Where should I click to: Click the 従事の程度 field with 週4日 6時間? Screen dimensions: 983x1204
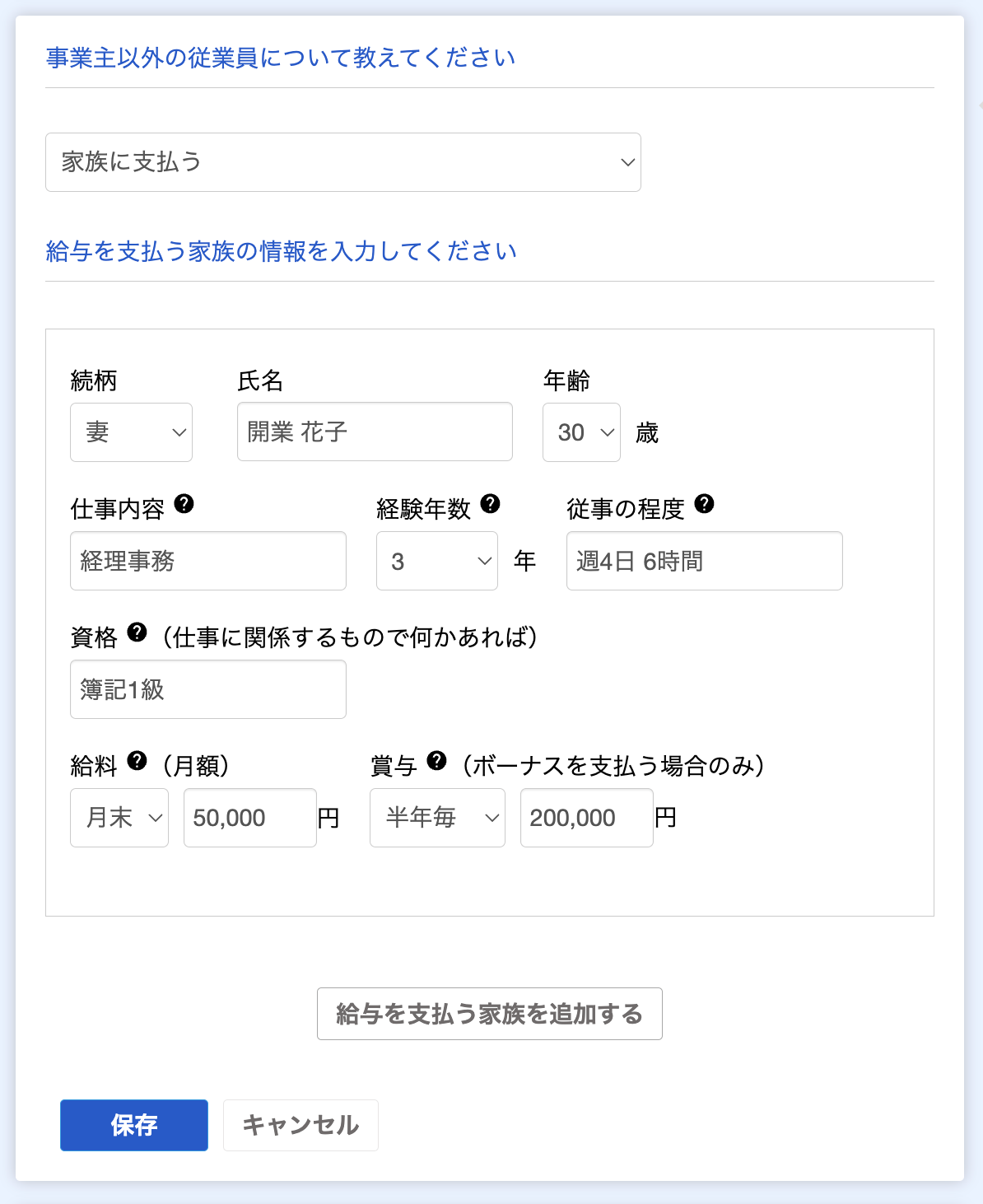705,561
